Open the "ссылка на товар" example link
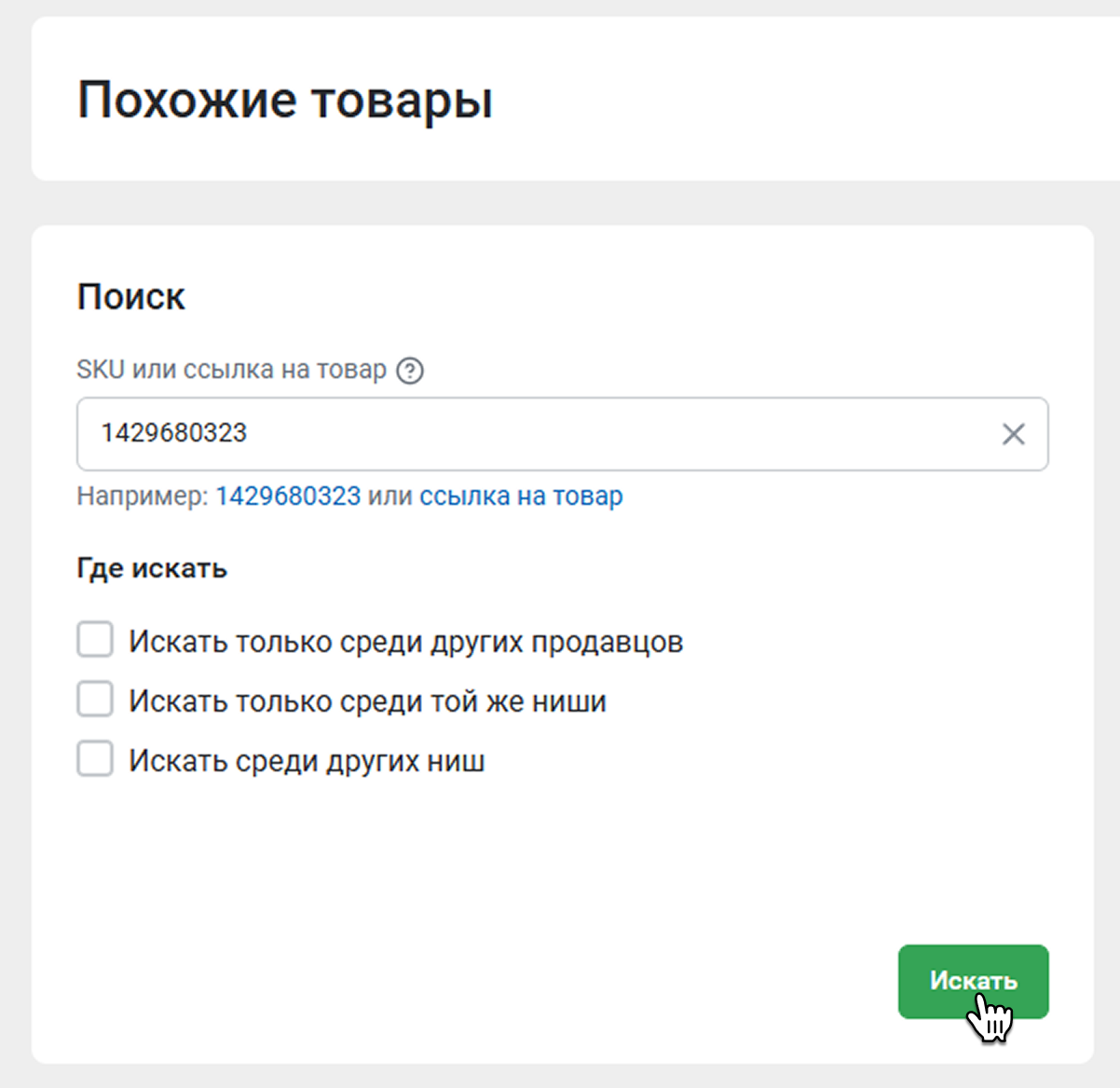The image size is (1120, 1088). tap(521, 496)
